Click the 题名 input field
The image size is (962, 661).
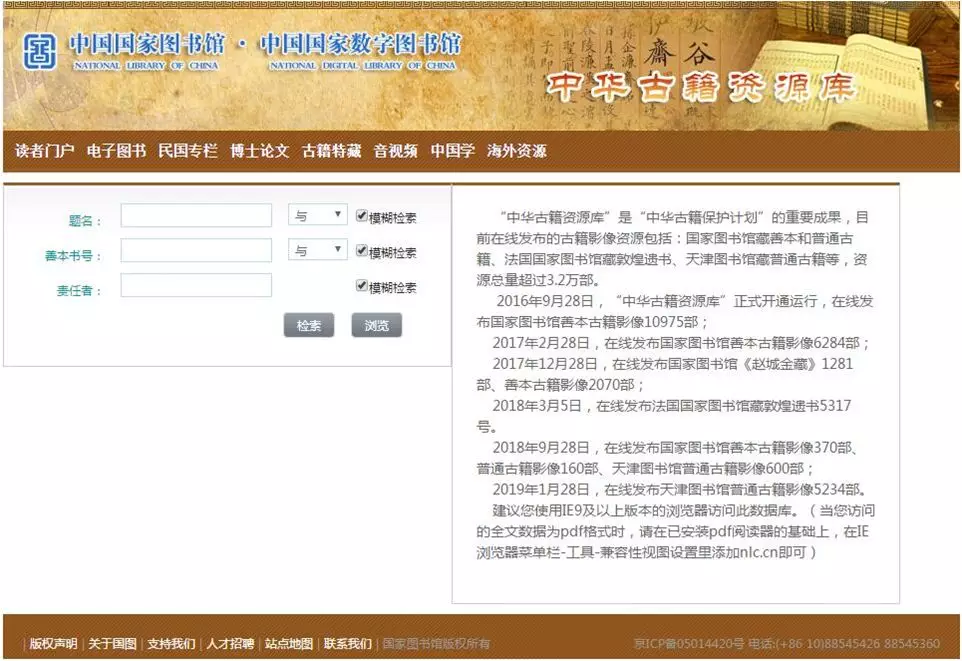tap(196, 216)
